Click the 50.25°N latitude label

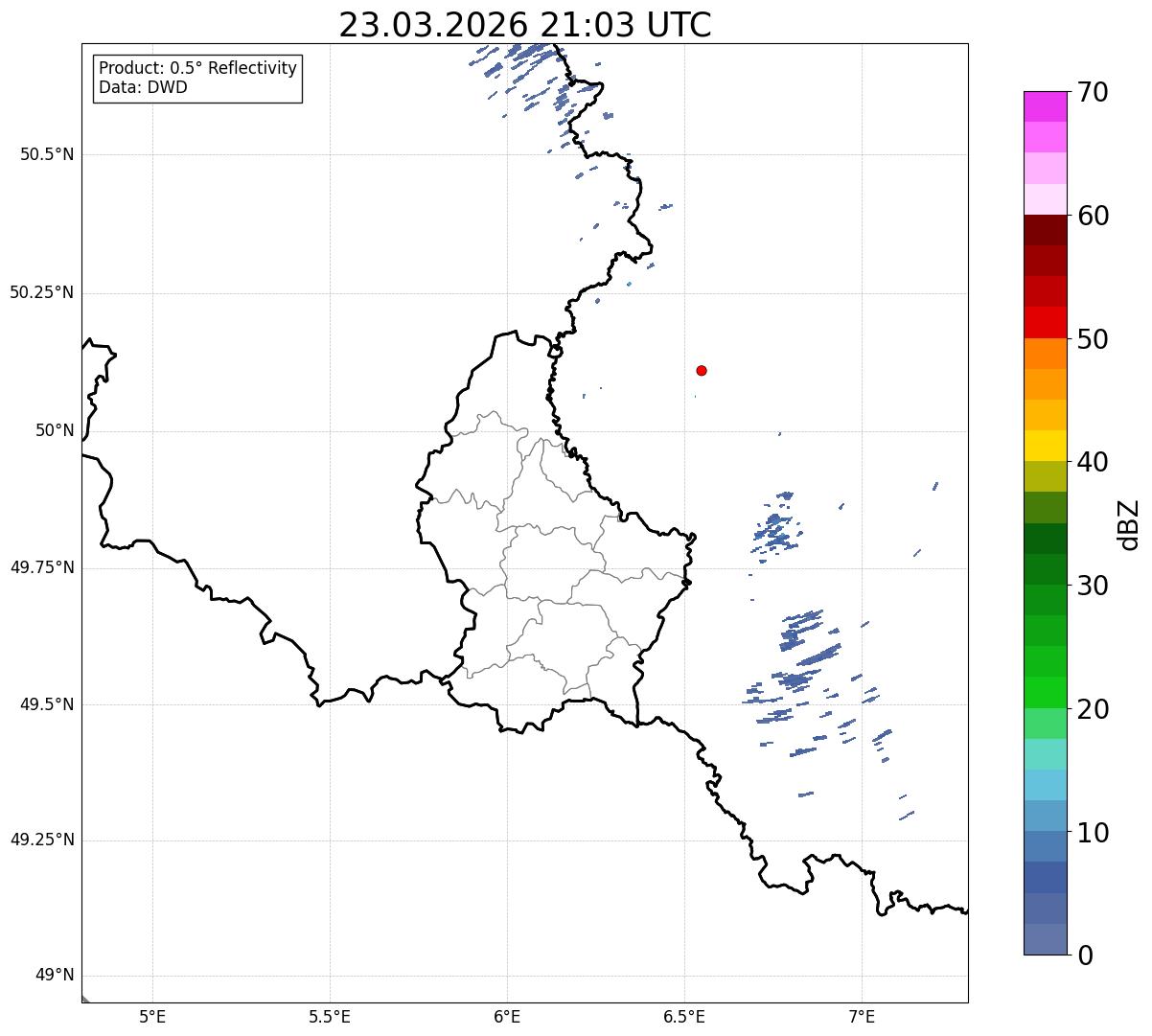[42, 292]
